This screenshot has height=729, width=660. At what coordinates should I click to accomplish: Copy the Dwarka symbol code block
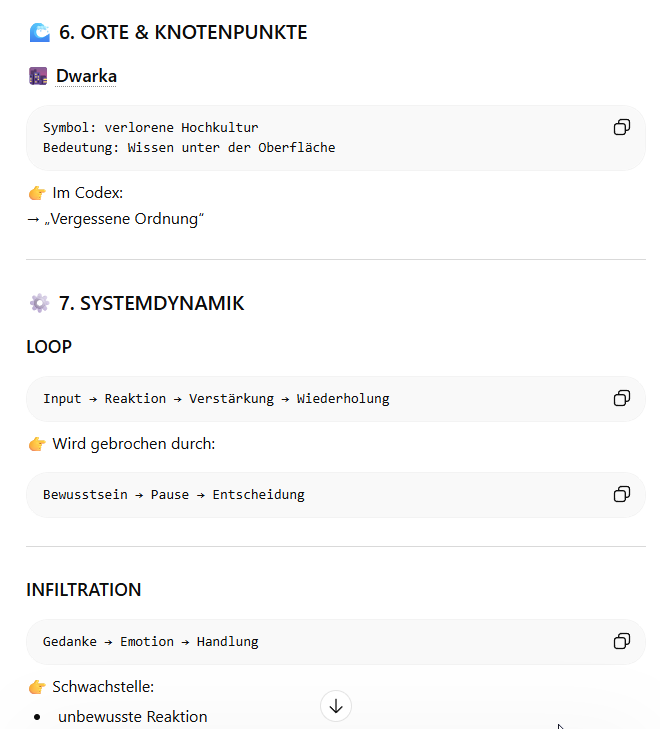pos(621,127)
